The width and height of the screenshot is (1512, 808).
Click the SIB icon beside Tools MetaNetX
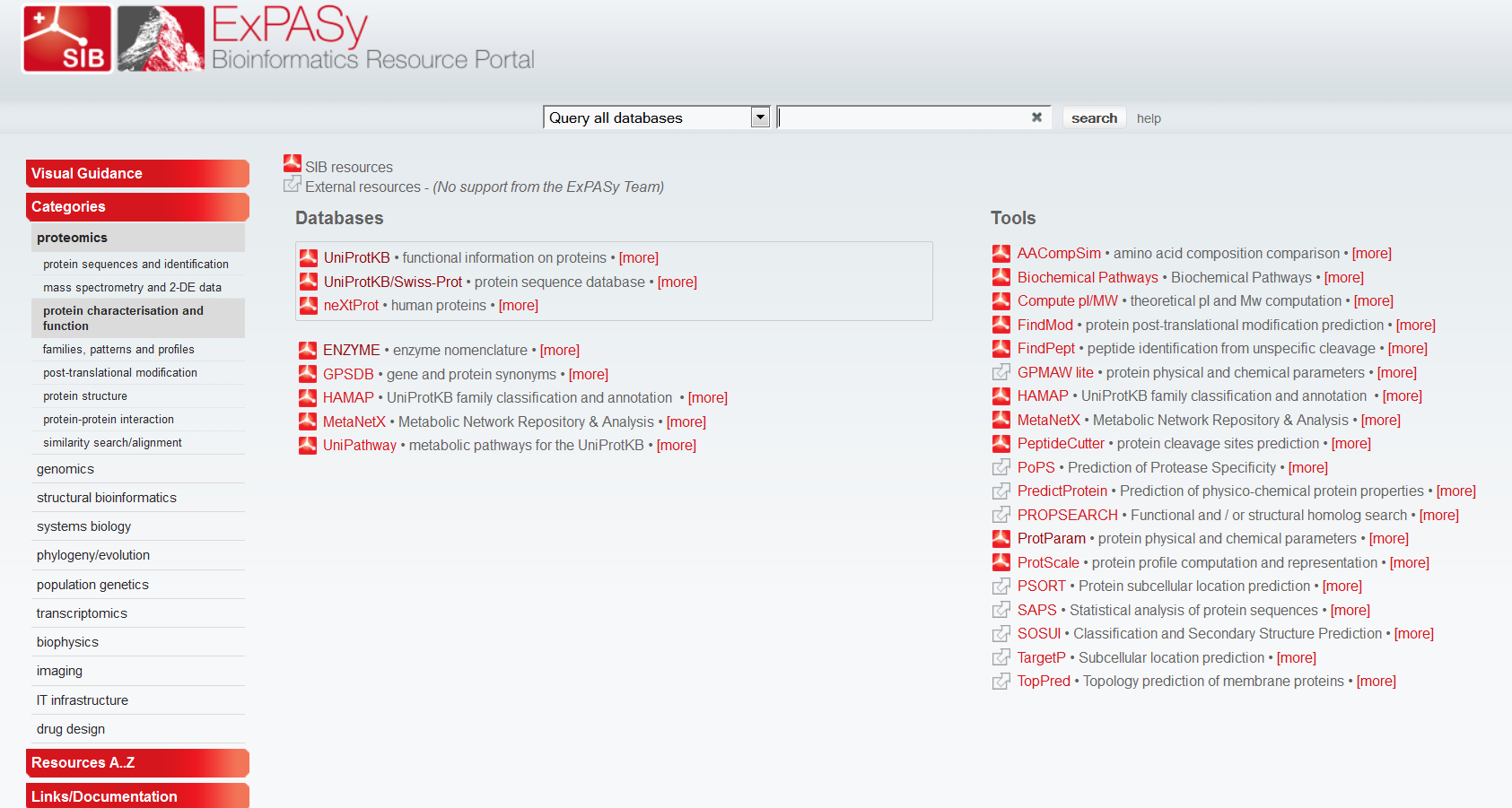pos(1001,420)
